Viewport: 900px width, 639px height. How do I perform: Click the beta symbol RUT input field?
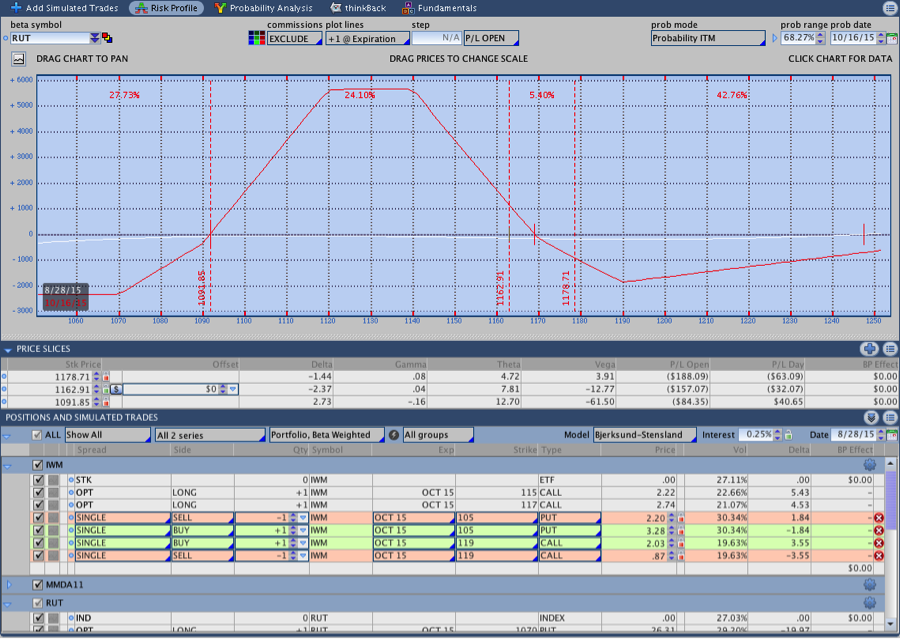[x=48, y=38]
